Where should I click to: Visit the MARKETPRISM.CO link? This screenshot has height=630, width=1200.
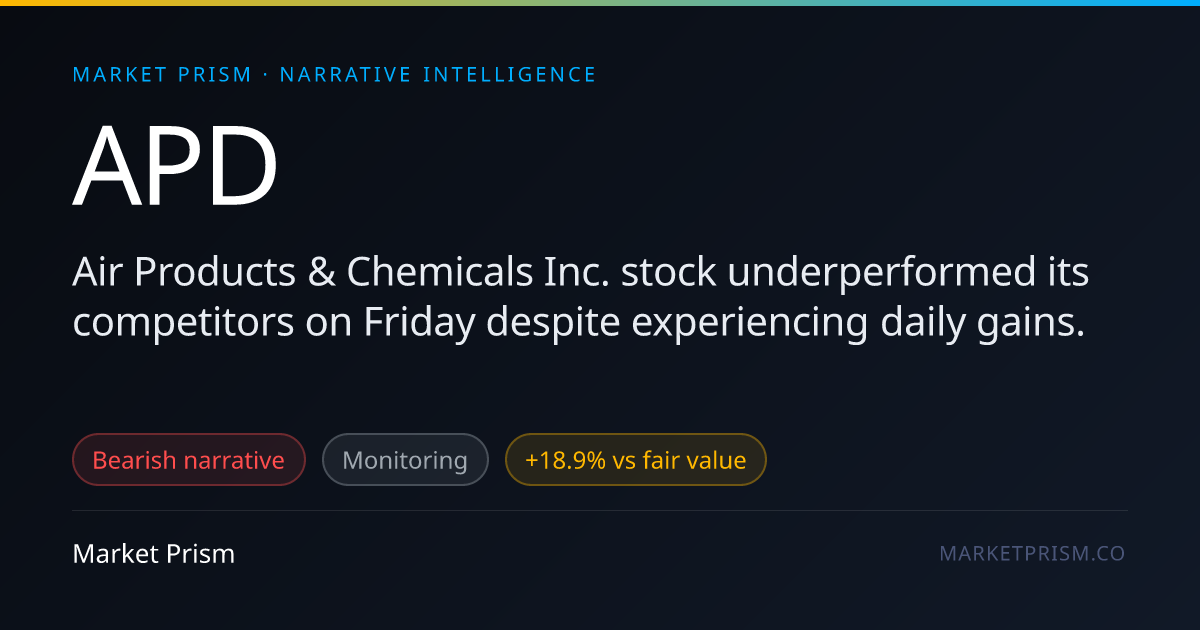point(1032,553)
